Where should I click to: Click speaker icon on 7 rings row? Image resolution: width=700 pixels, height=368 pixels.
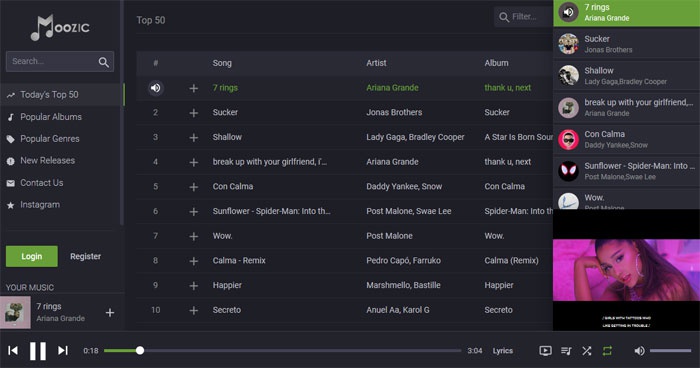point(155,88)
